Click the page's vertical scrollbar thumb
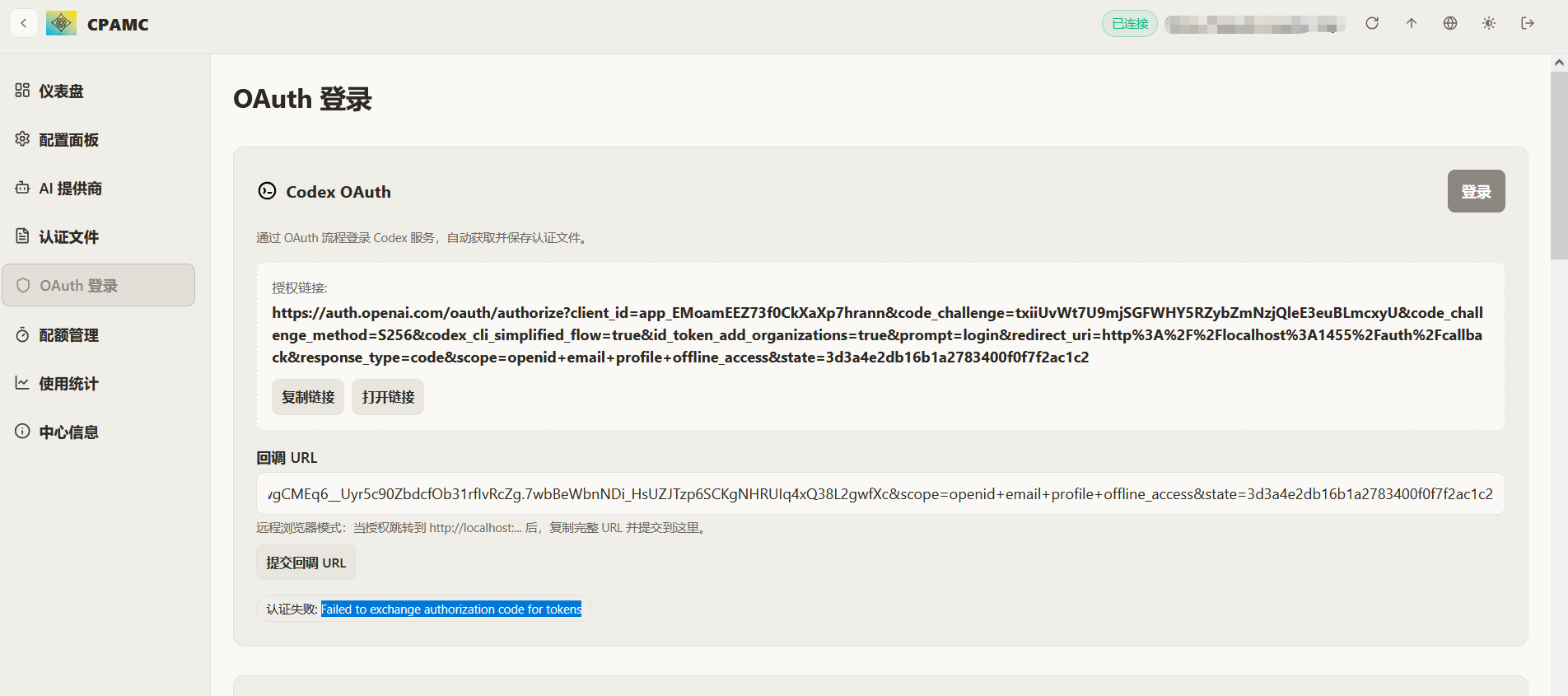 coord(1559,165)
